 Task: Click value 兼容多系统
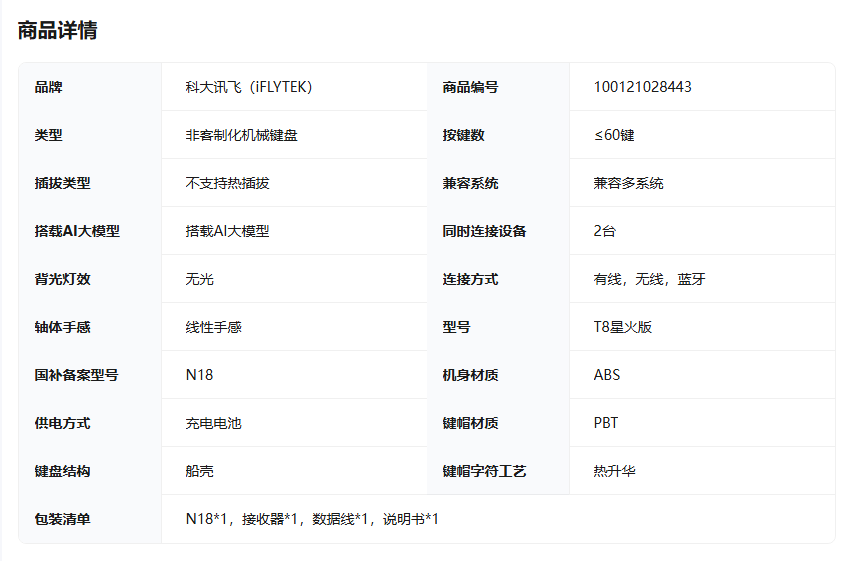pos(628,183)
